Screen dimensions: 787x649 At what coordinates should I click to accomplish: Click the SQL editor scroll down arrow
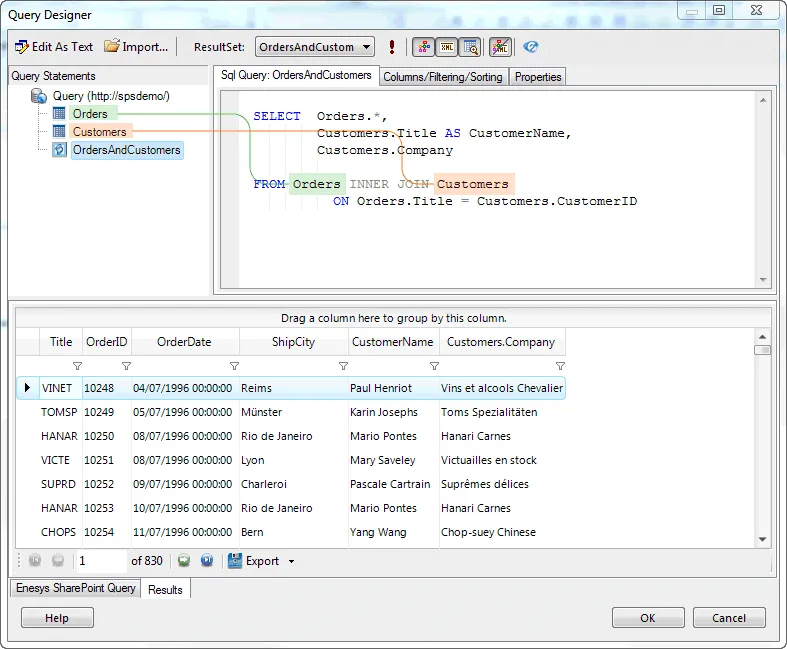(763, 280)
